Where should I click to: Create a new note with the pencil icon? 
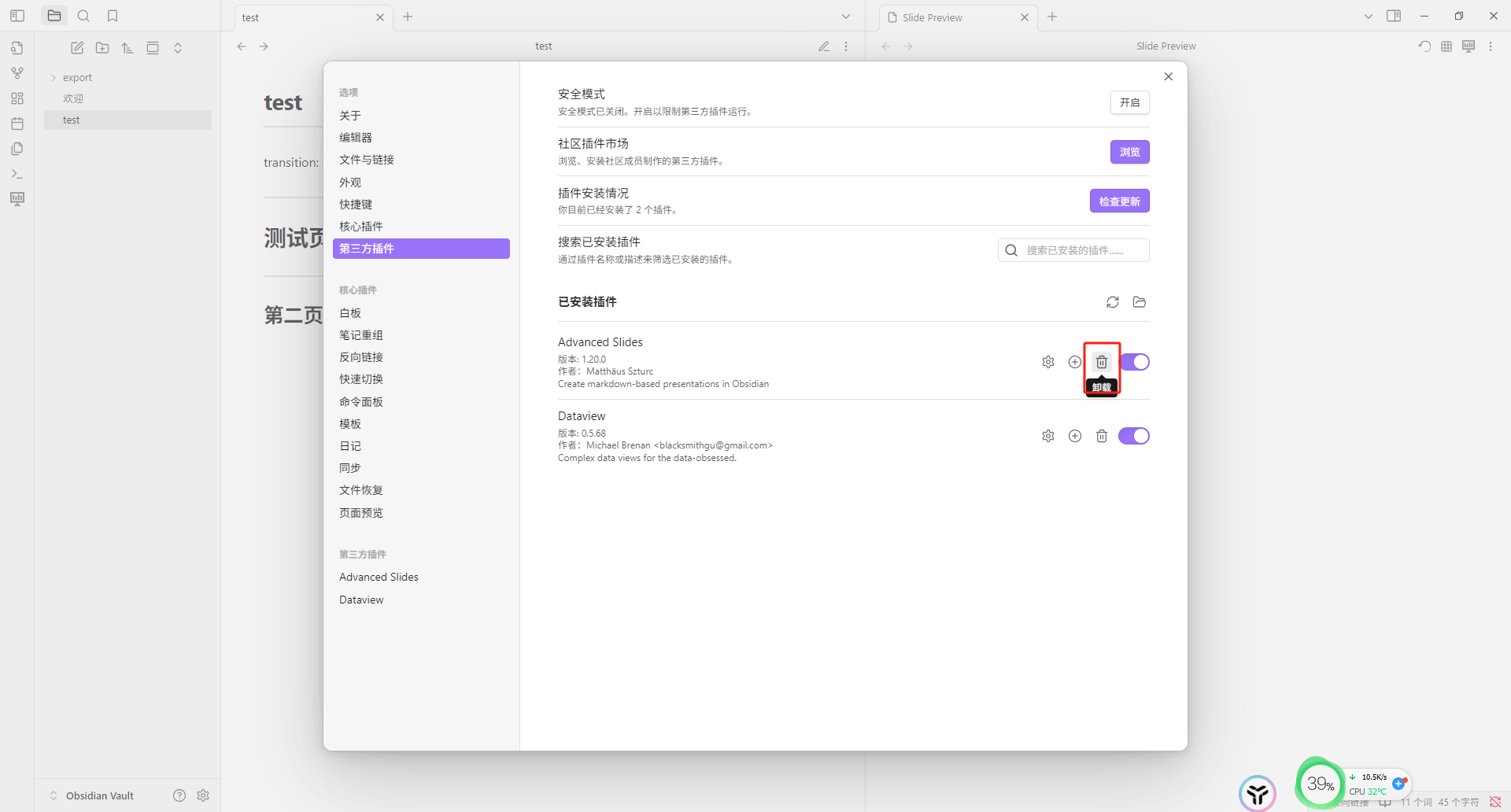coord(76,47)
